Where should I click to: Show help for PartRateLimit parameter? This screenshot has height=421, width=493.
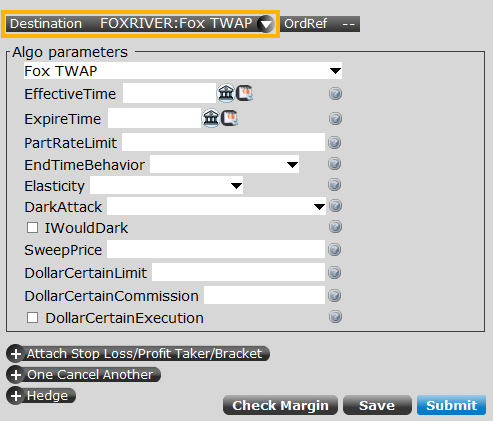coord(335,143)
